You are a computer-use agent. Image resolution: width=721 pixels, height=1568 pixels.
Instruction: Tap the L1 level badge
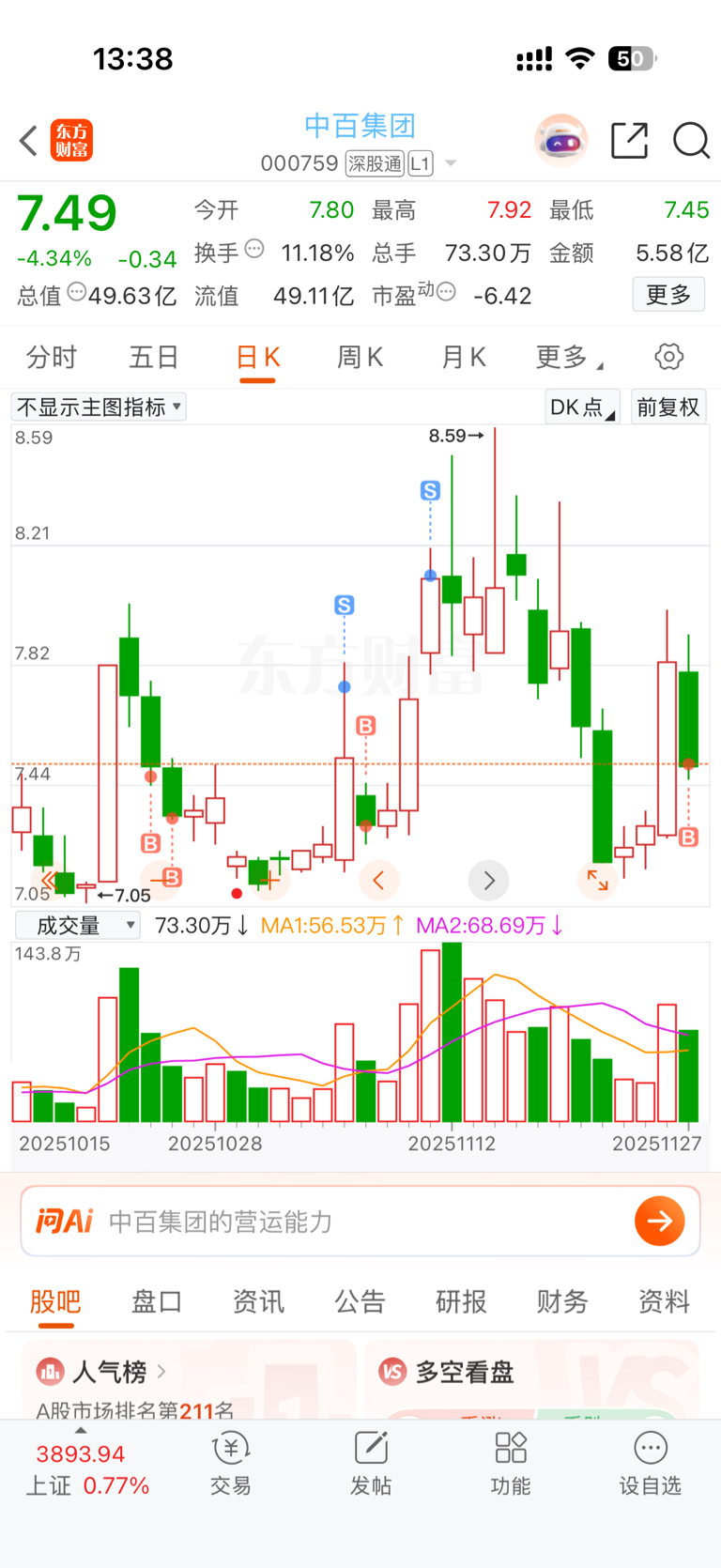point(420,164)
